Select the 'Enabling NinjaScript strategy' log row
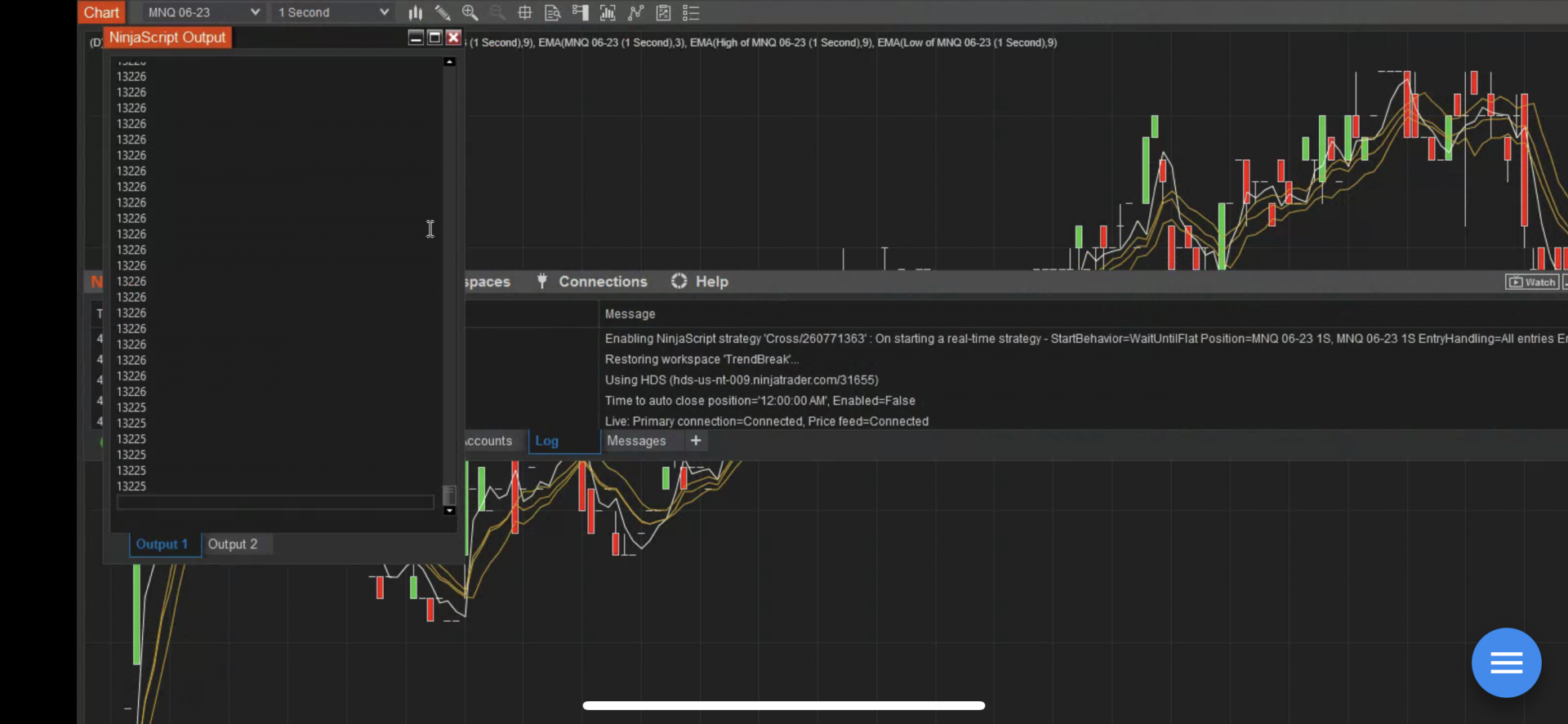 click(1085, 339)
